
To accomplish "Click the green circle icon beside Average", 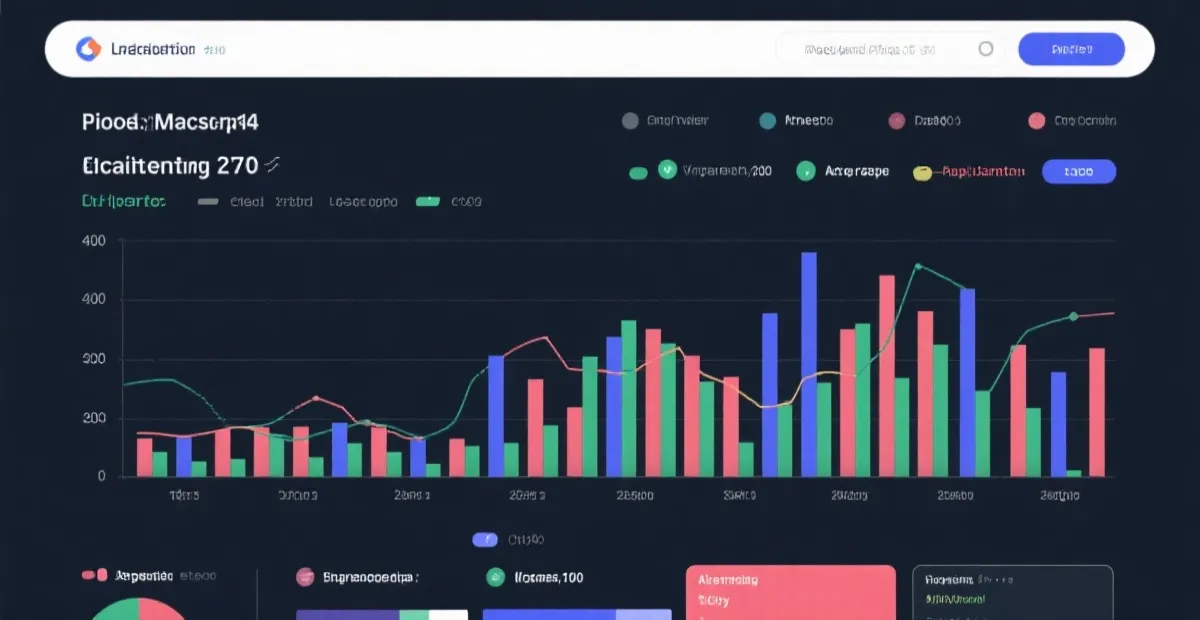I will (x=805, y=172).
